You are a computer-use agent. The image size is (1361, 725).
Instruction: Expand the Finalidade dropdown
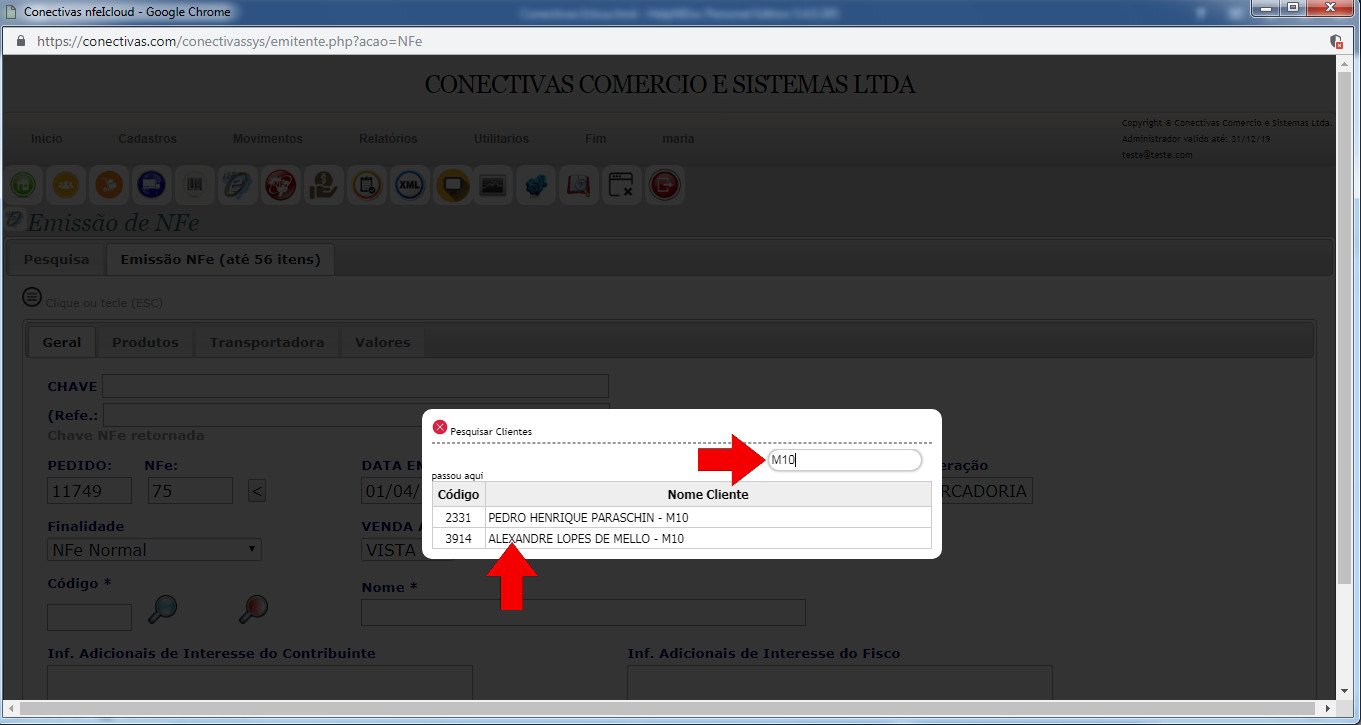(154, 550)
